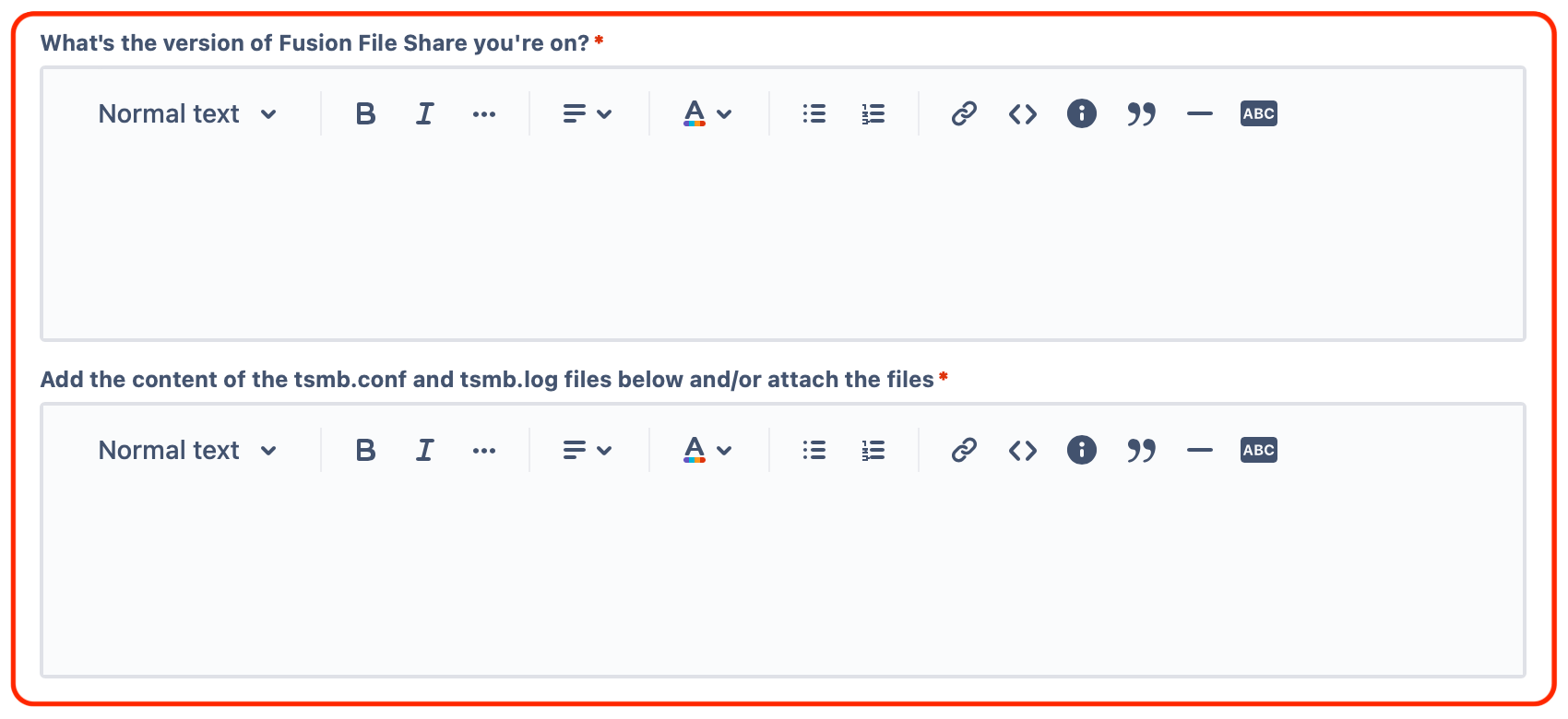
Task: Click ABC icon in tsmb.conf editor
Action: pyautogui.click(x=1259, y=450)
